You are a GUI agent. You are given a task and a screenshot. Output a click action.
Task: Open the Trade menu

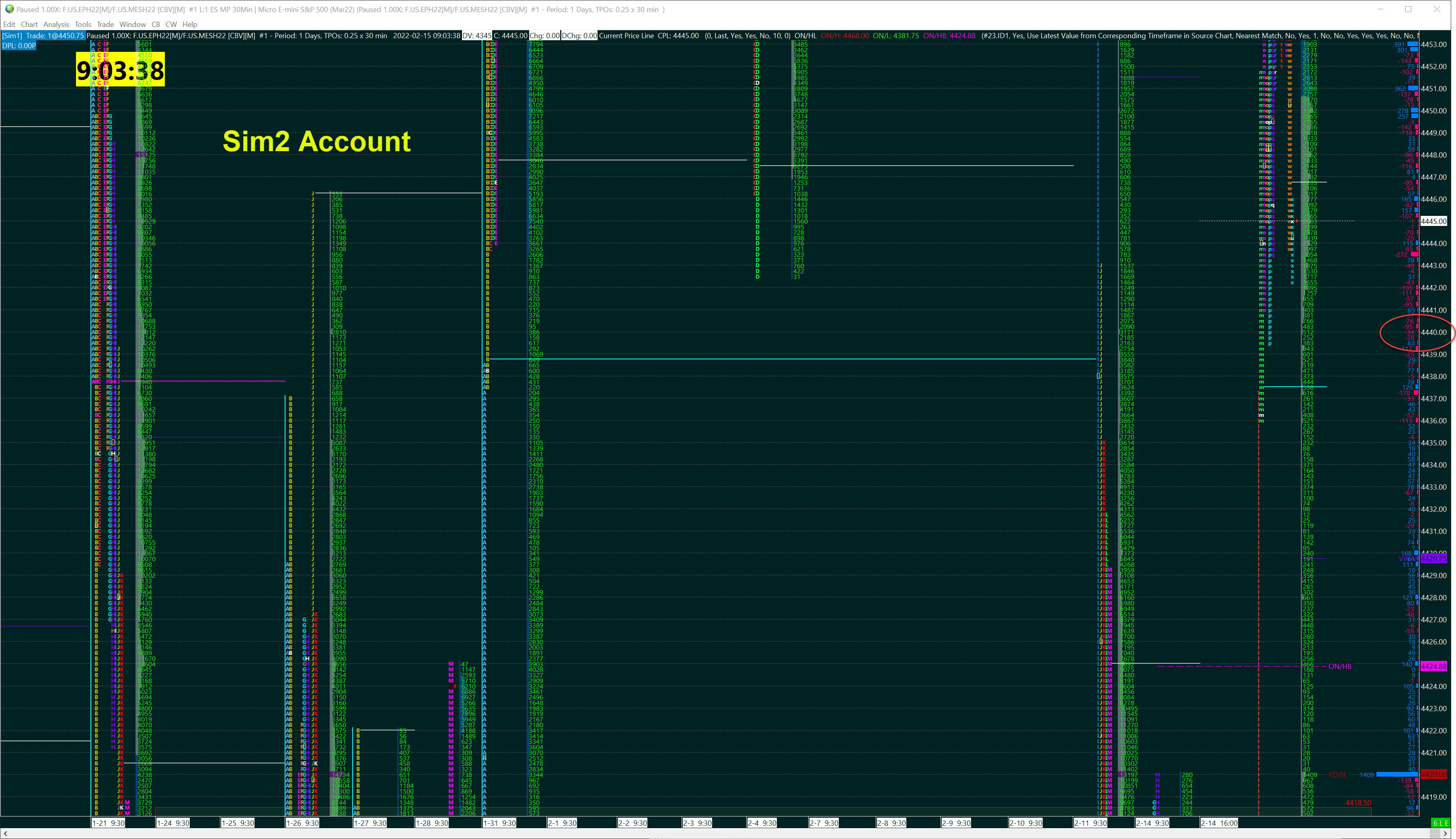[105, 24]
